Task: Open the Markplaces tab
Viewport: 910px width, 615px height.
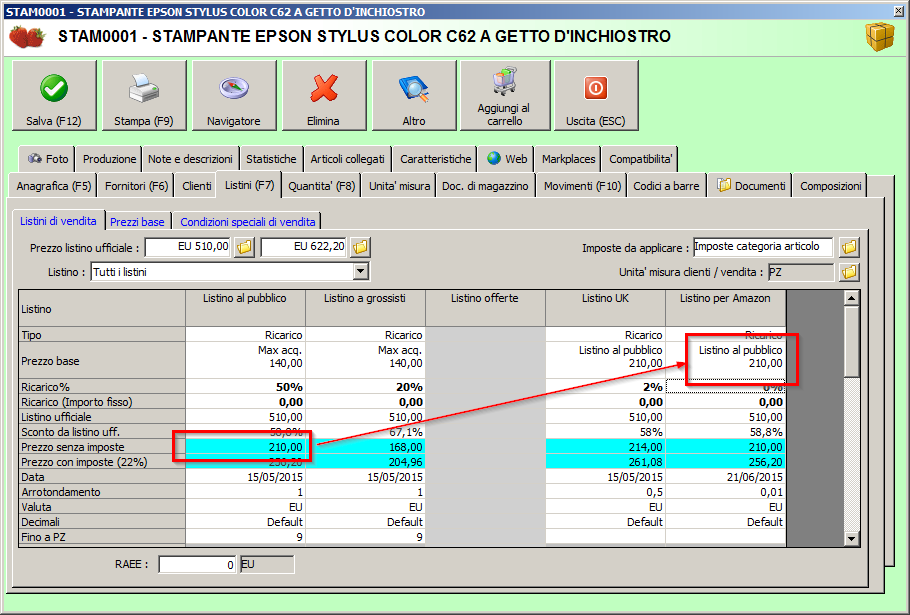Action: (x=568, y=159)
